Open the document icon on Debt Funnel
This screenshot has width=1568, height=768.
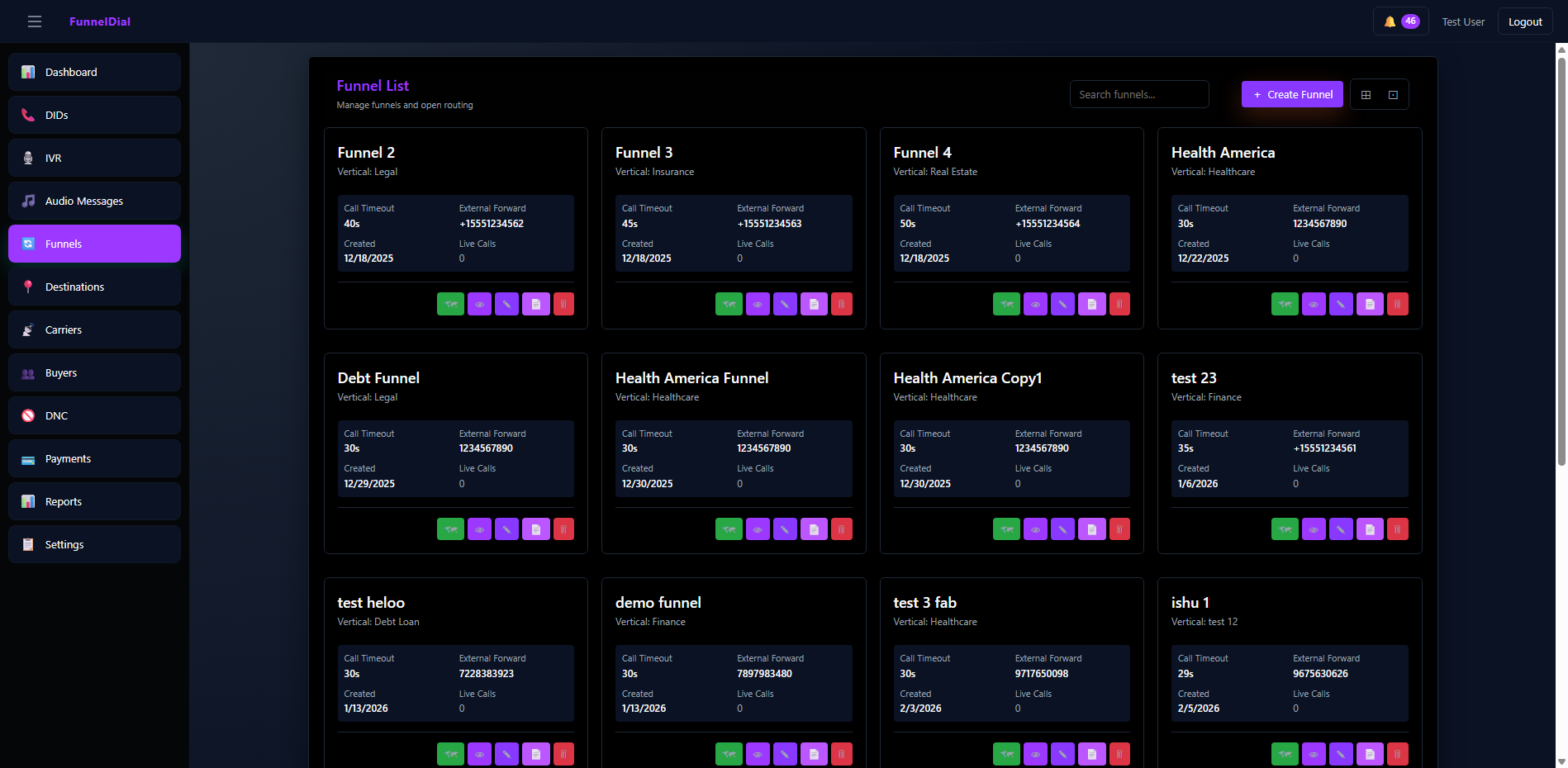pos(535,529)
